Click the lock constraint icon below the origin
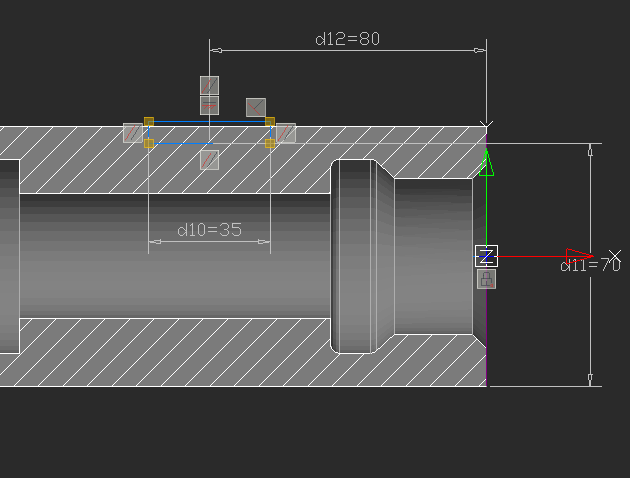630x478 pixels. (x=486, y=279)
